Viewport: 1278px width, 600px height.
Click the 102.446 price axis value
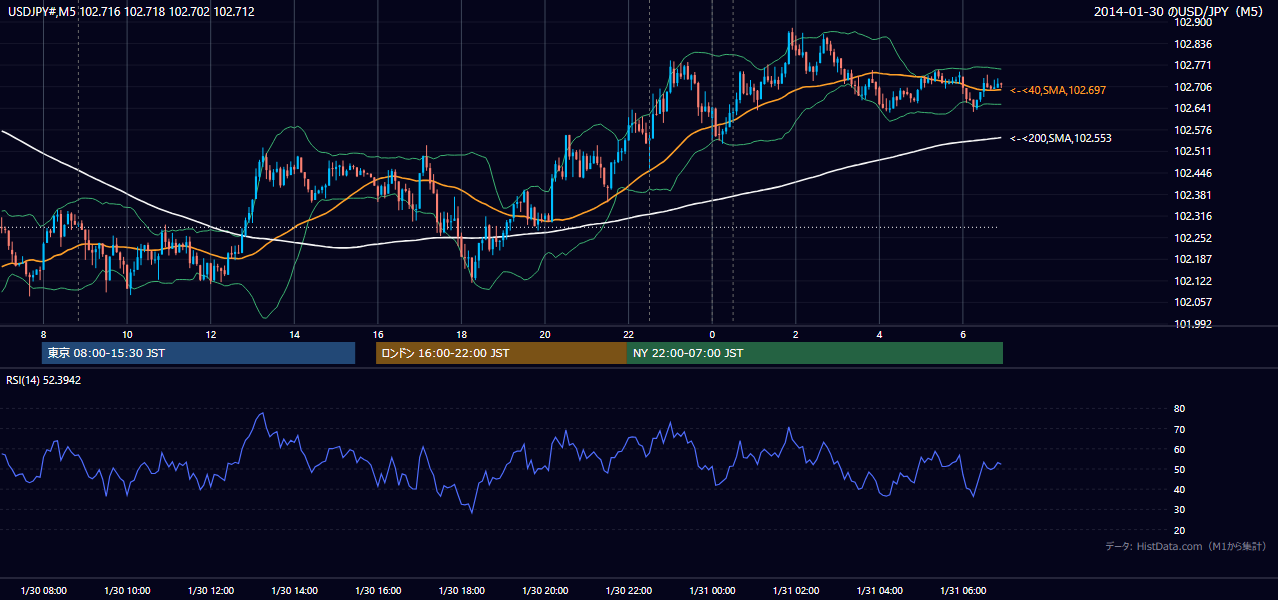(1192, 173)
